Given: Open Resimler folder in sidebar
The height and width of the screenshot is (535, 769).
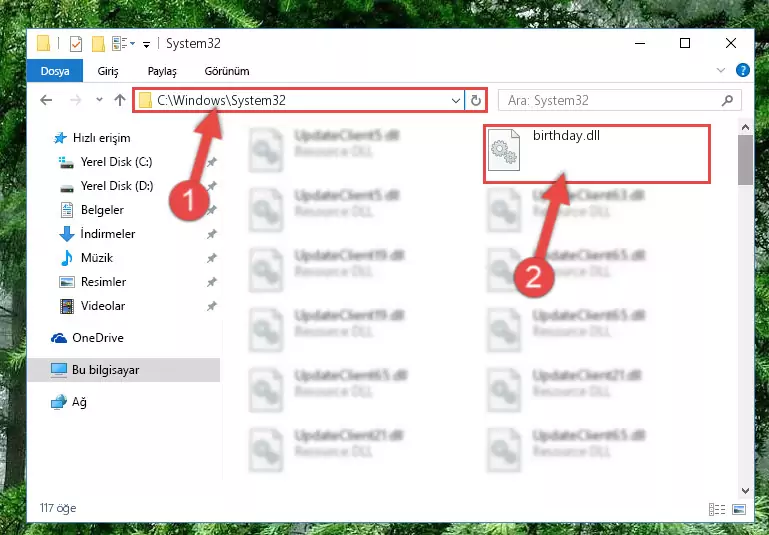Looking at the screenshot, I should coord(93,282).
